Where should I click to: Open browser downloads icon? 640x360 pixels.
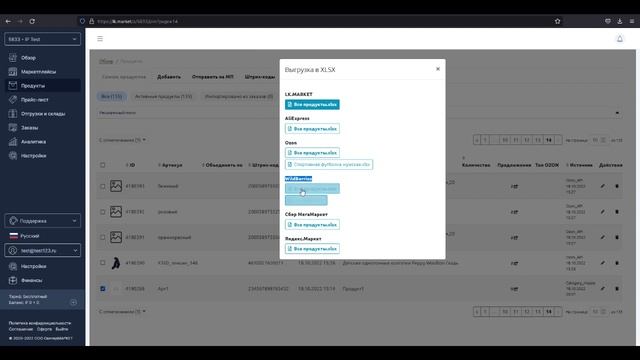[x=620, y=21]
